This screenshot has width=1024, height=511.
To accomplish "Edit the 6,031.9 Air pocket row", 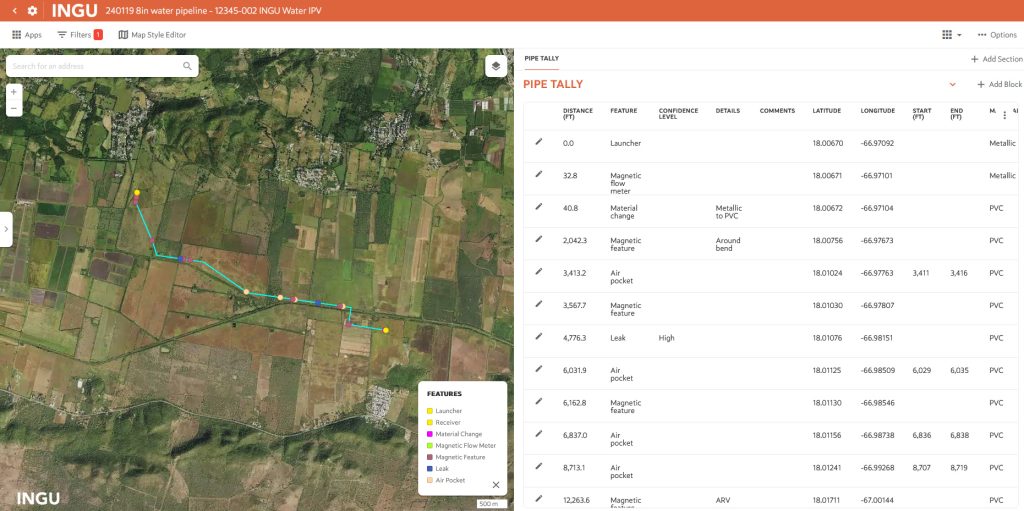I will pos(539,369).
